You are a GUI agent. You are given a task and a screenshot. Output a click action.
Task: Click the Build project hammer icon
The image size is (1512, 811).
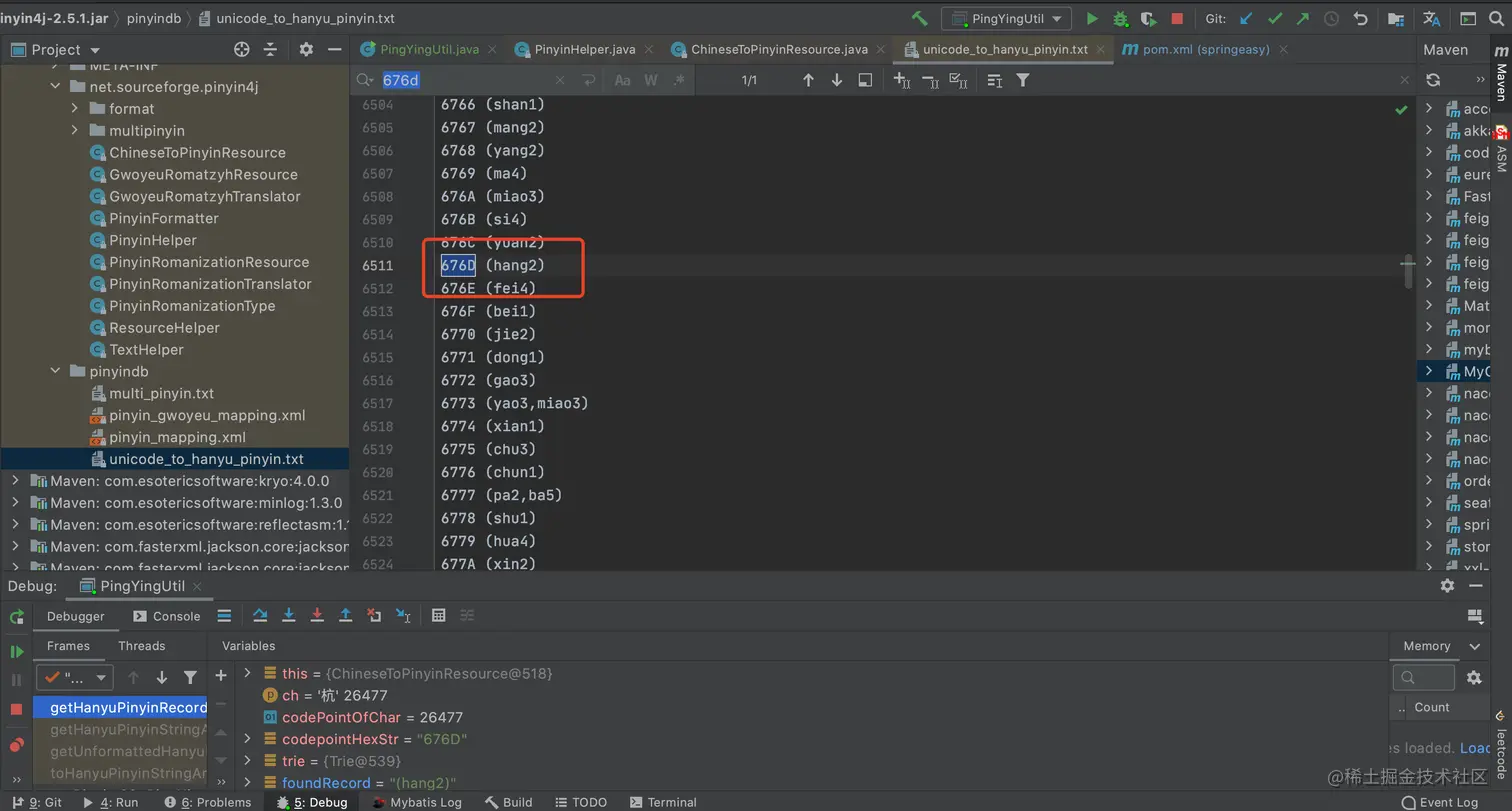[919, 19]
